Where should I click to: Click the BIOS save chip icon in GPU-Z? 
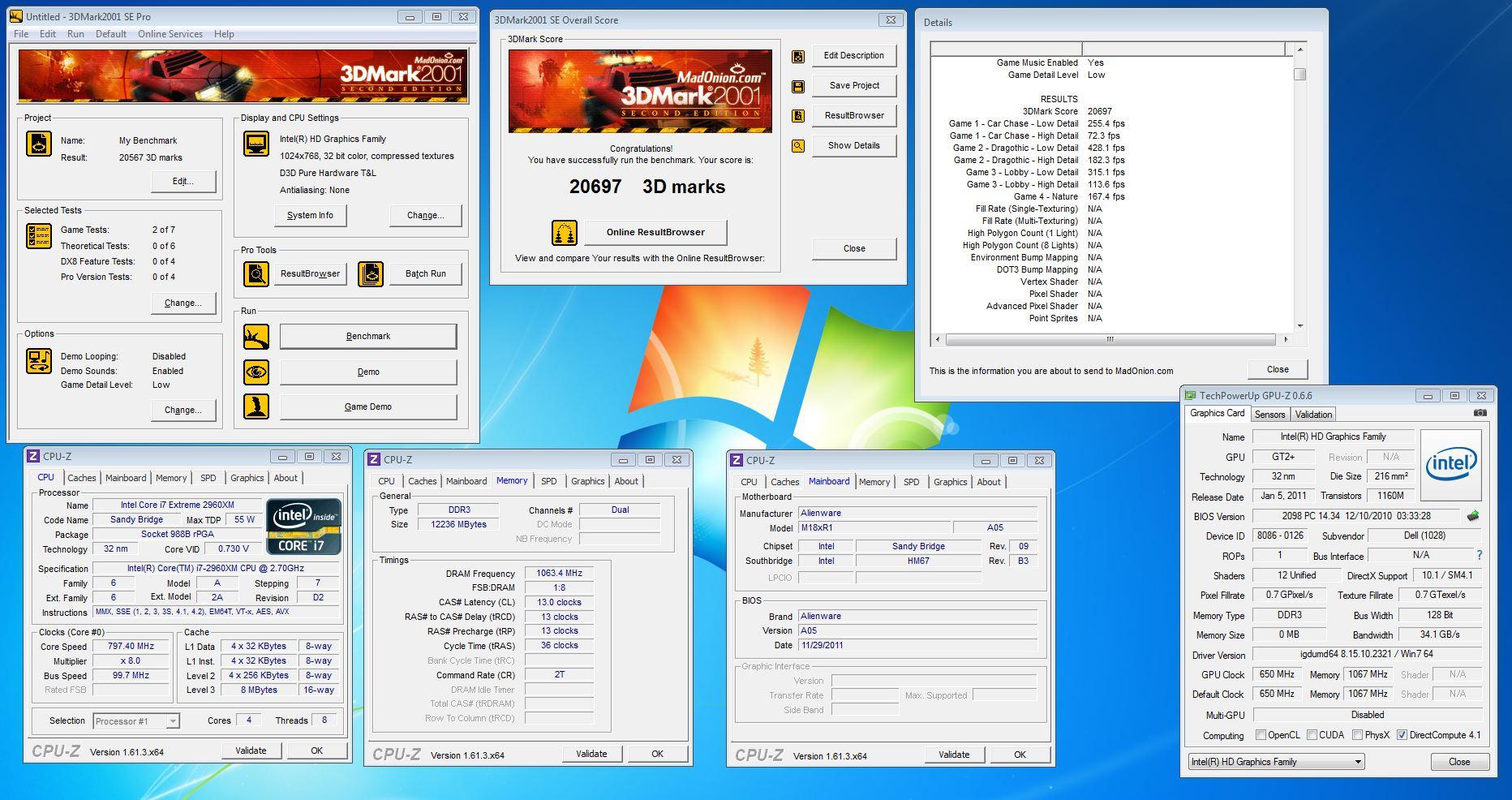(1473, 516)
